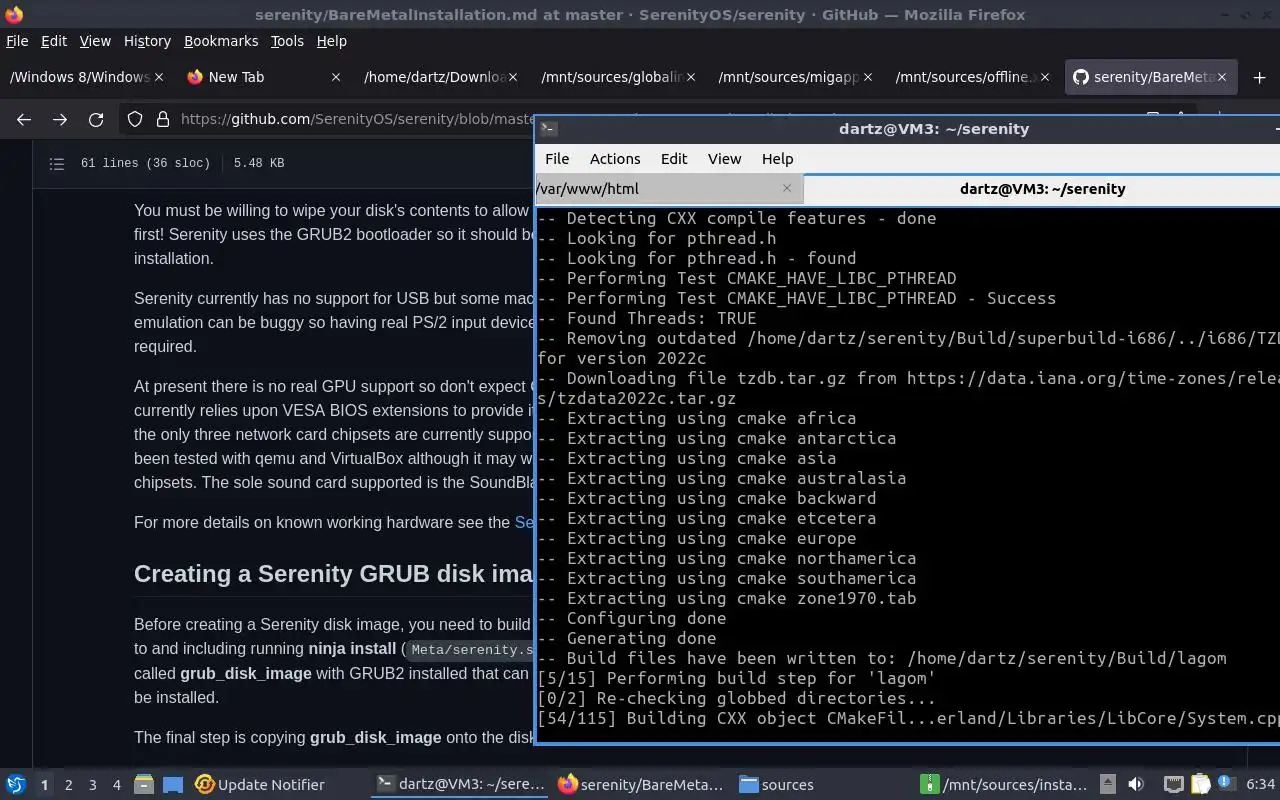This screenshot has width=1280, height=800.
Task: Open Update Notifier from the taskbar
Action: tap(260, 785)
